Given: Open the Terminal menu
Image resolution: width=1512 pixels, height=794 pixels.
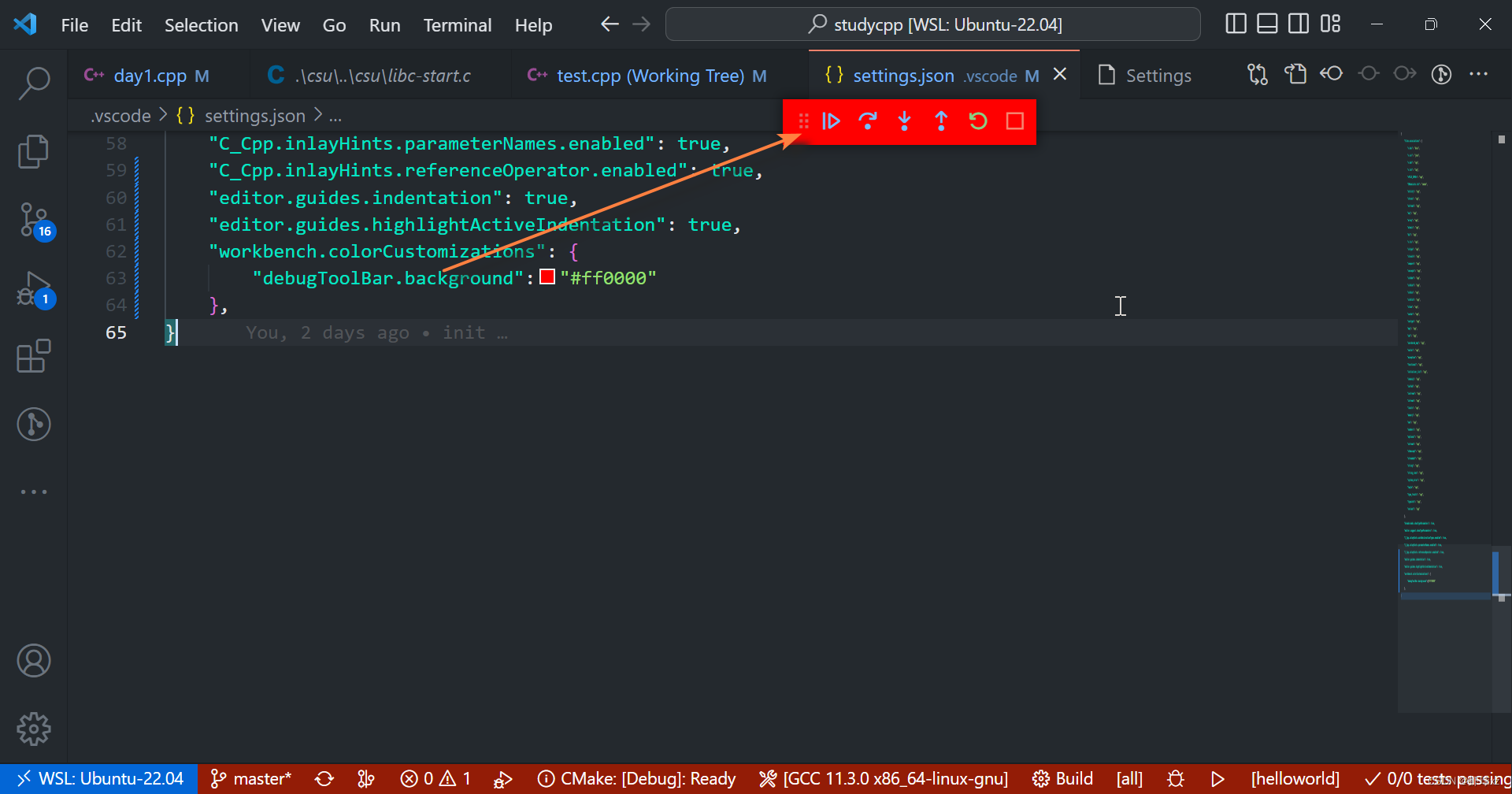Looking at the screenshot, I should tap(457, 25).
